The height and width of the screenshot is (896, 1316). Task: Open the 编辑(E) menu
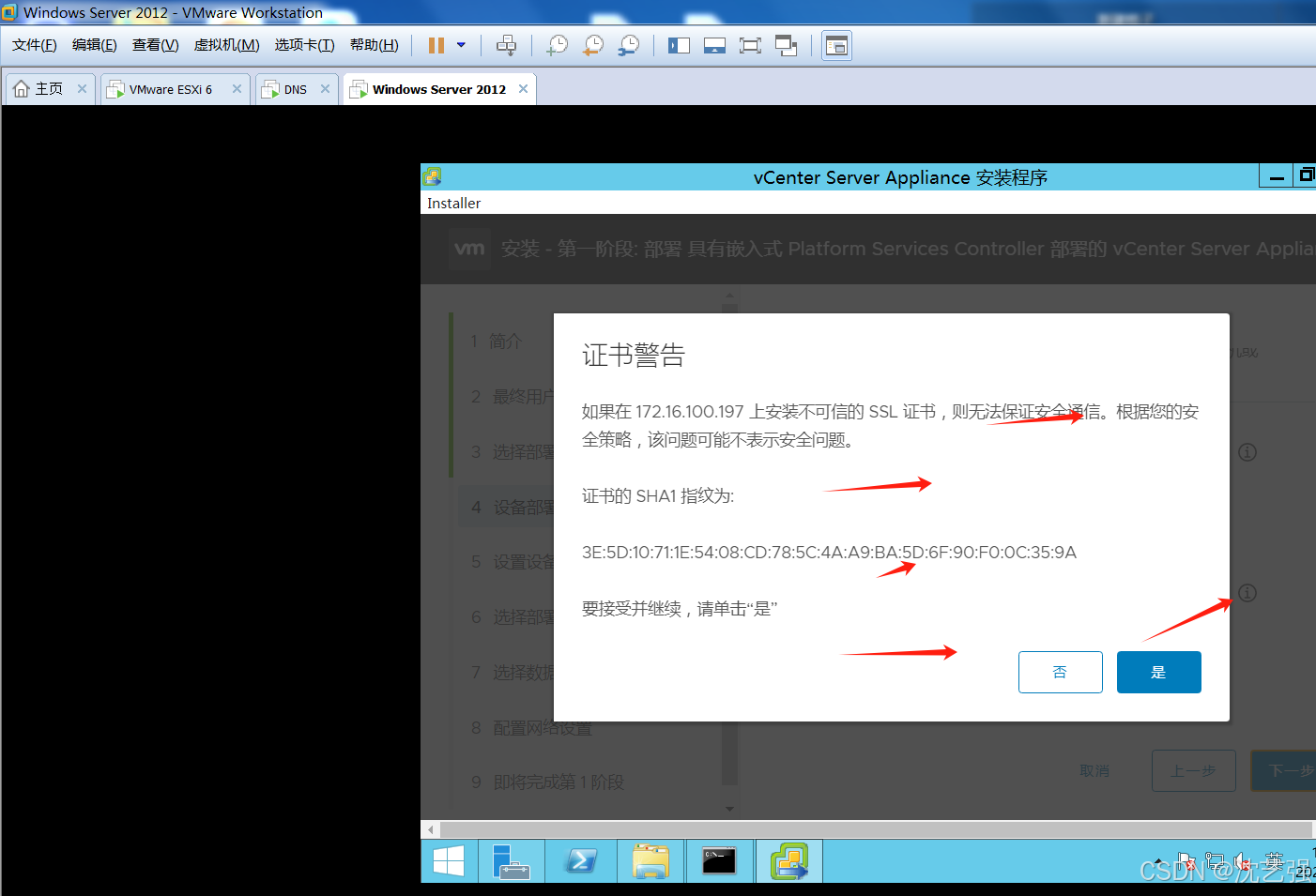coord(95,45)
